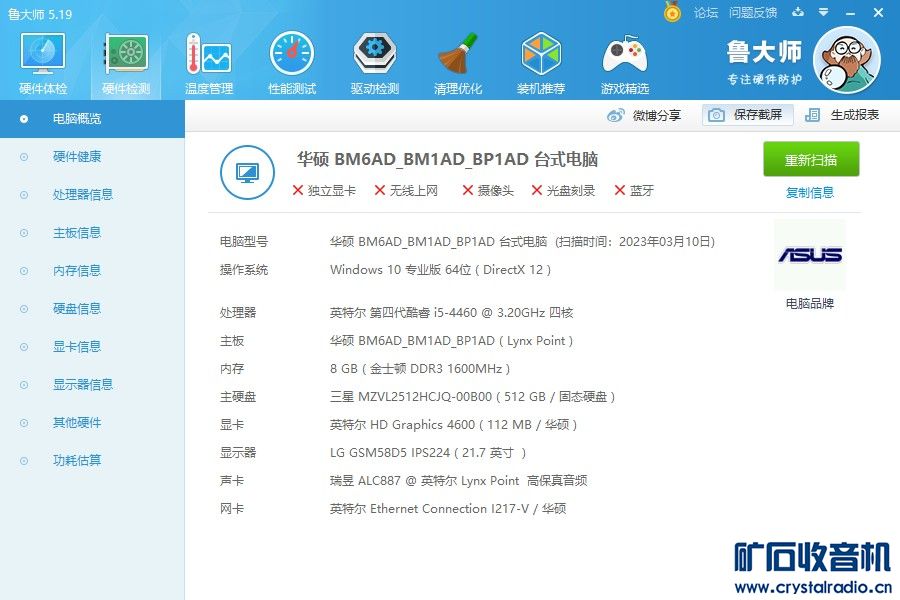Click the 电脑型号 scan time value text
The height and width of the screenshot is (600, 900).
522,242
